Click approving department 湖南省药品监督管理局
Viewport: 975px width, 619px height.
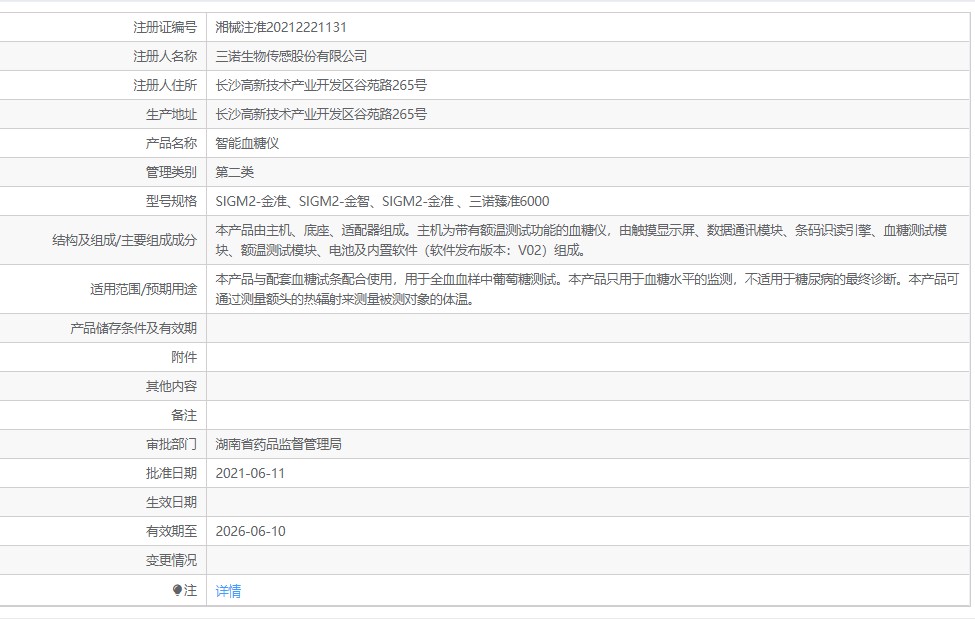point(279,444)
